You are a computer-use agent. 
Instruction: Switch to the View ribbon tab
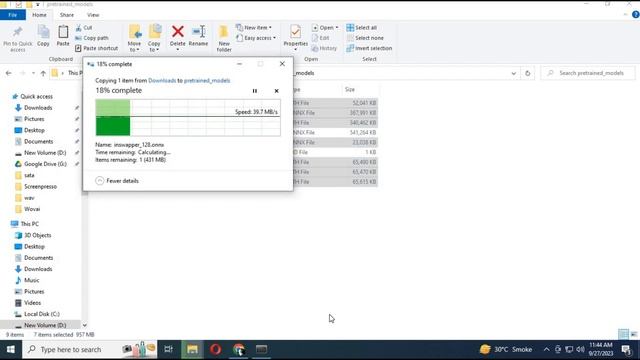[93, 15]
